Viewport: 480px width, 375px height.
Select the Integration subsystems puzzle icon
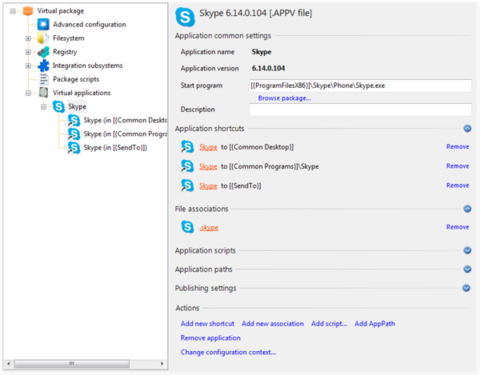point(43,65)
